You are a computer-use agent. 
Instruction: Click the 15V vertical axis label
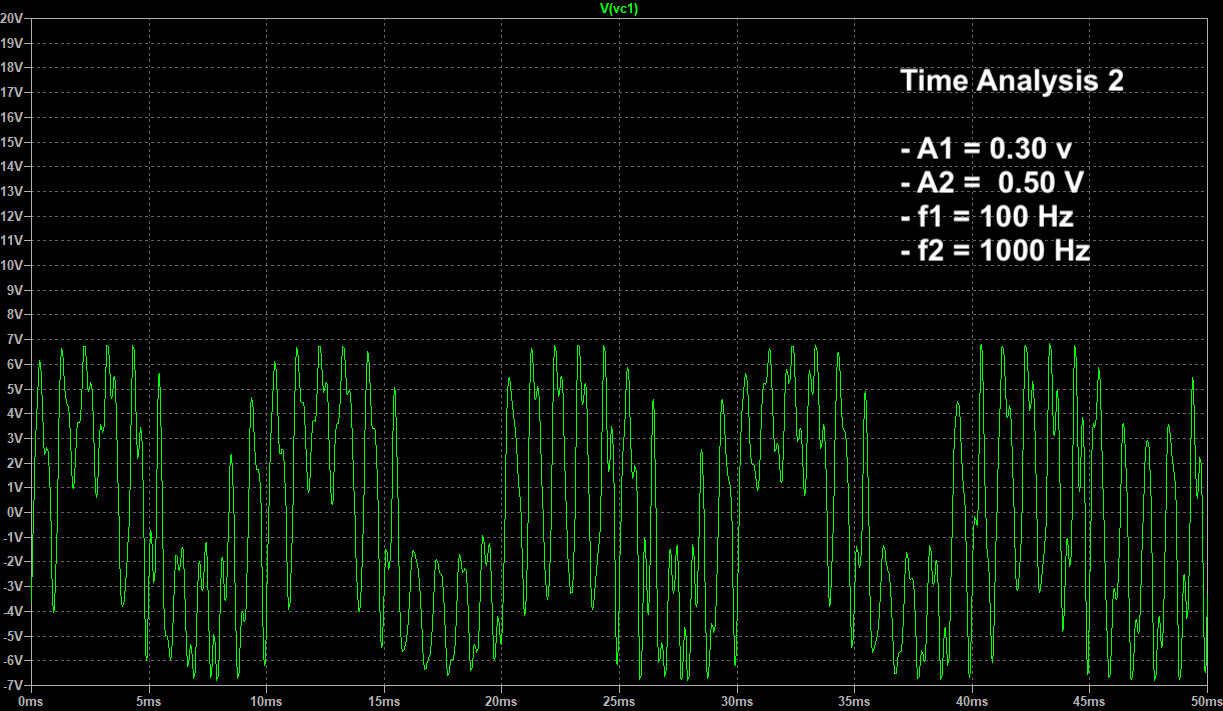pyautogui.click(x=12, y=142)
